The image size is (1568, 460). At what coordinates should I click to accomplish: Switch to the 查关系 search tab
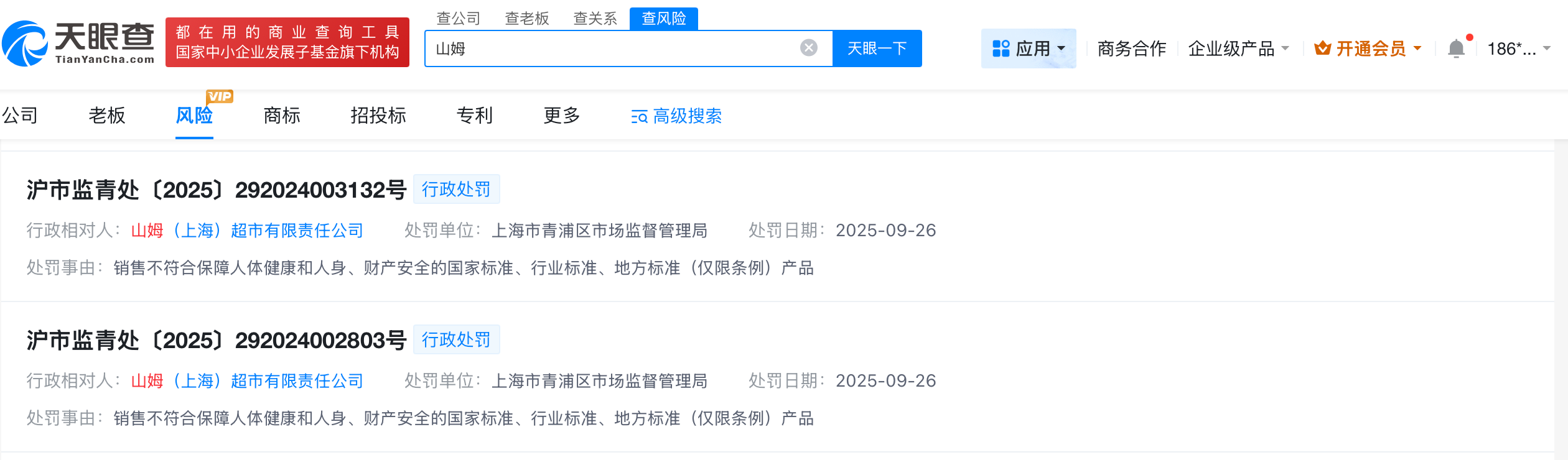pos(595,19)
